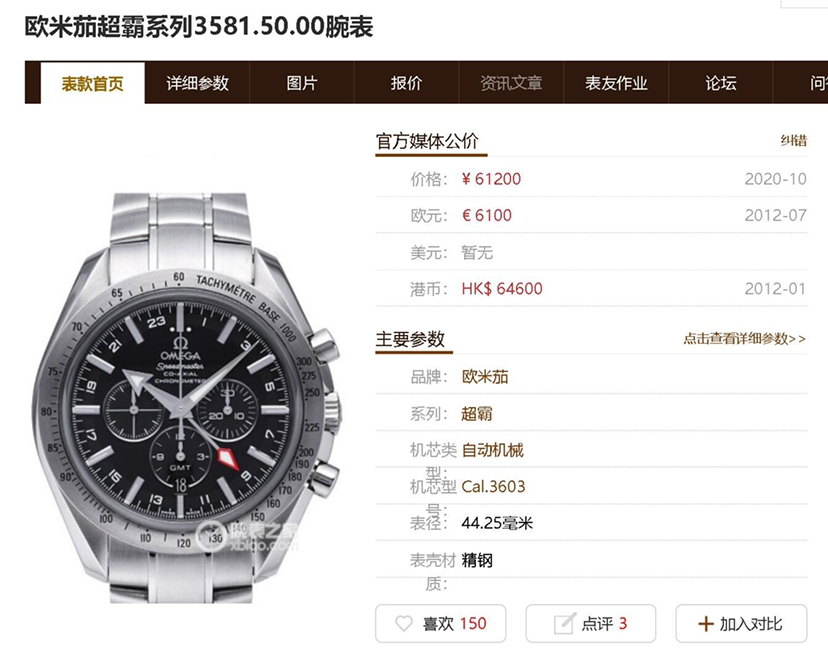Open the 表友作业 tab
Screen dimensions: 828x656
click(616, 83)
